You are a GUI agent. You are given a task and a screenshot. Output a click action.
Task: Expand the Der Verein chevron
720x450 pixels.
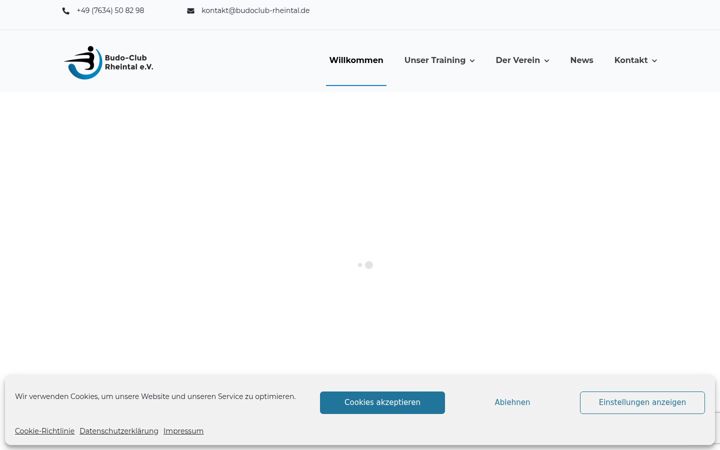(546, 61)
